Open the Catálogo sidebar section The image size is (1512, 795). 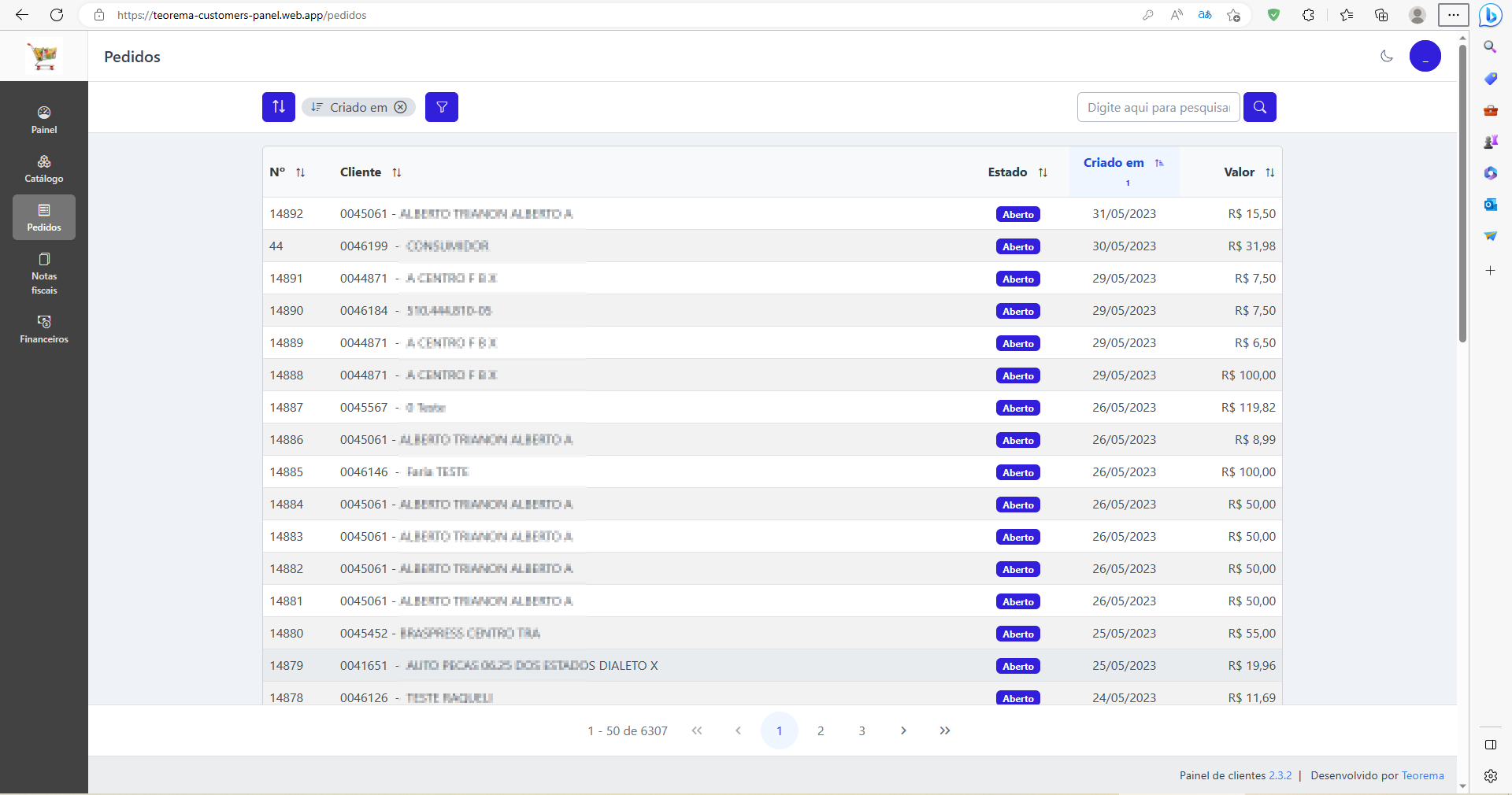click(x=44, y=168)
